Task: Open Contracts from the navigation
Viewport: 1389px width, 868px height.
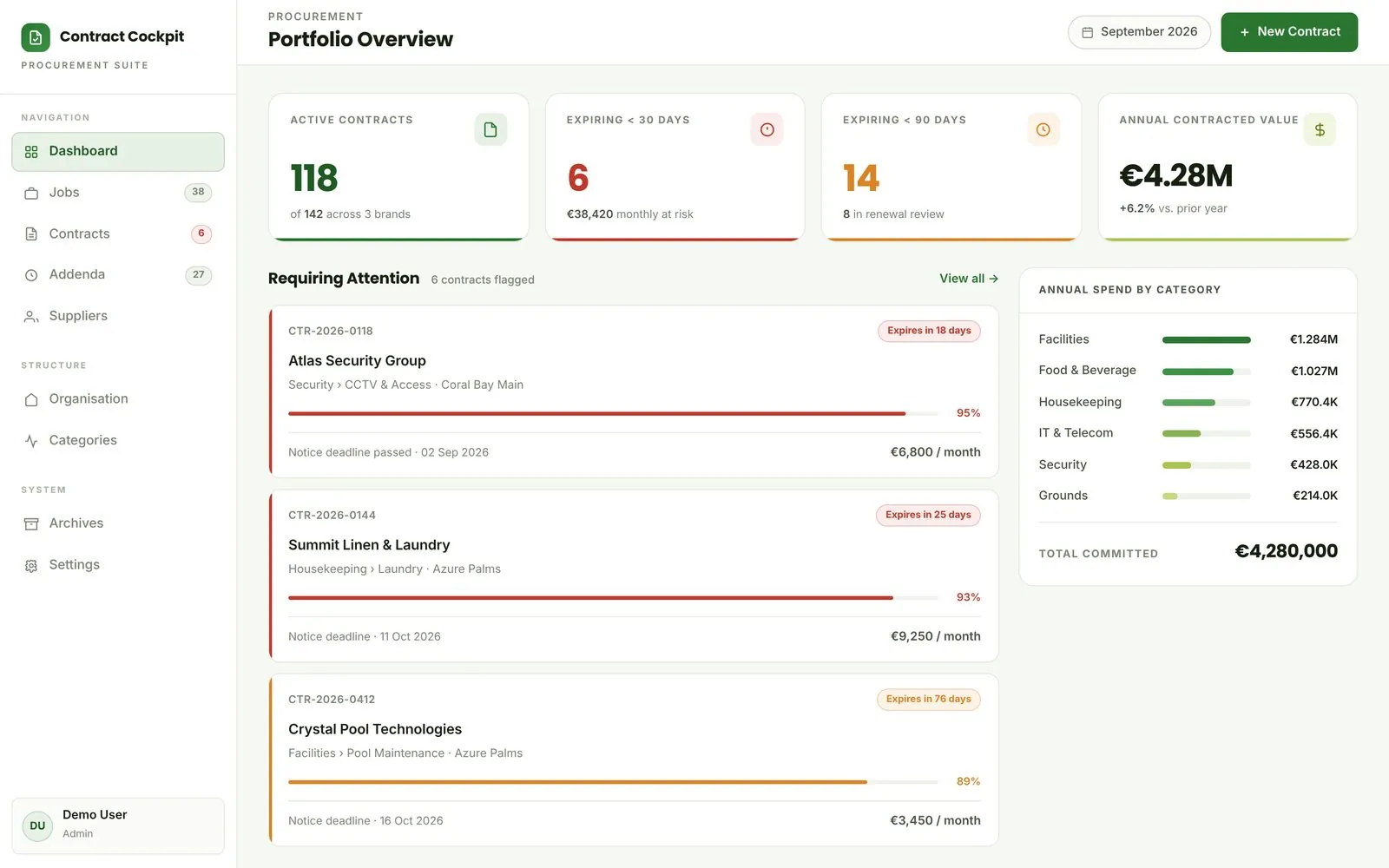Action: pyautogui.click(x=118, y=234)
